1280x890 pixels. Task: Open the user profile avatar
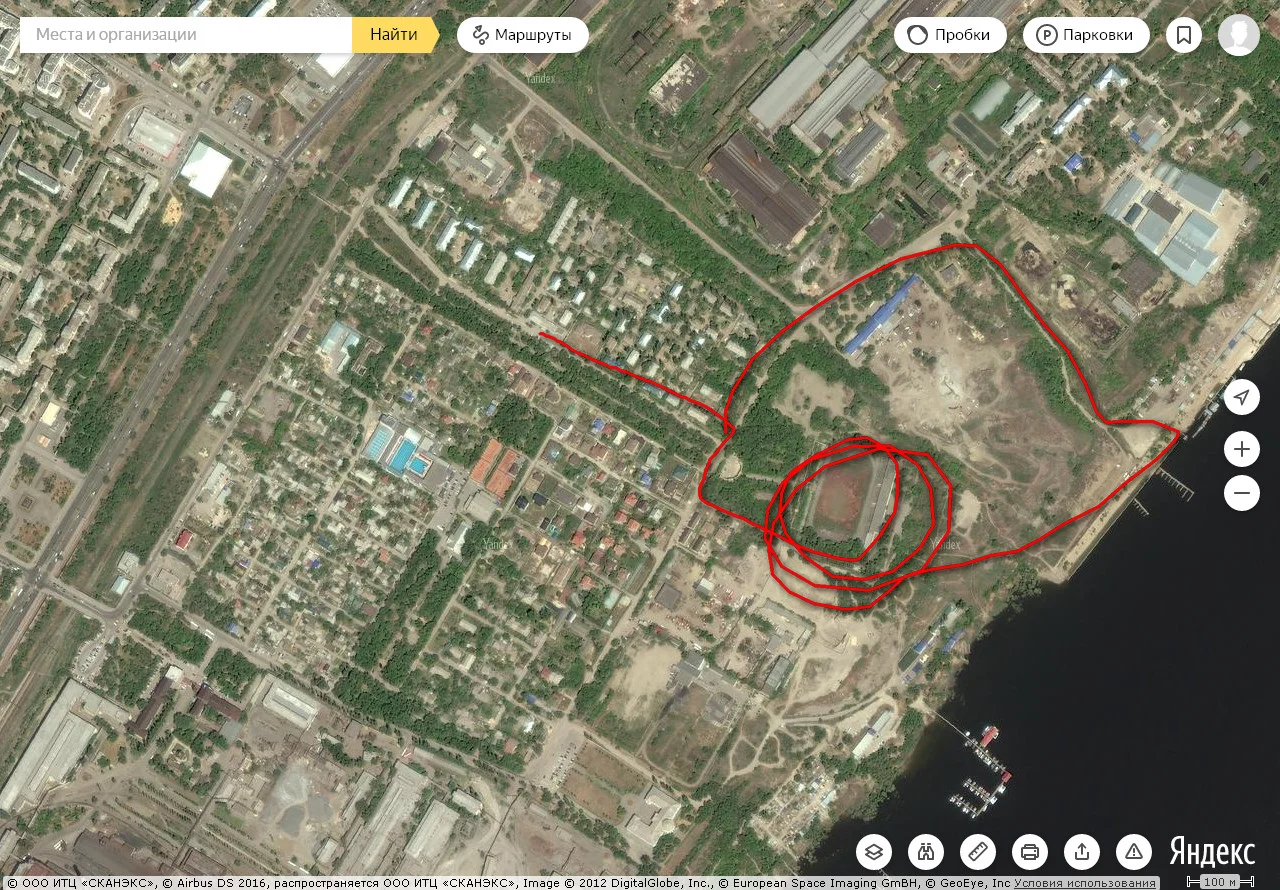(1239, 35)
